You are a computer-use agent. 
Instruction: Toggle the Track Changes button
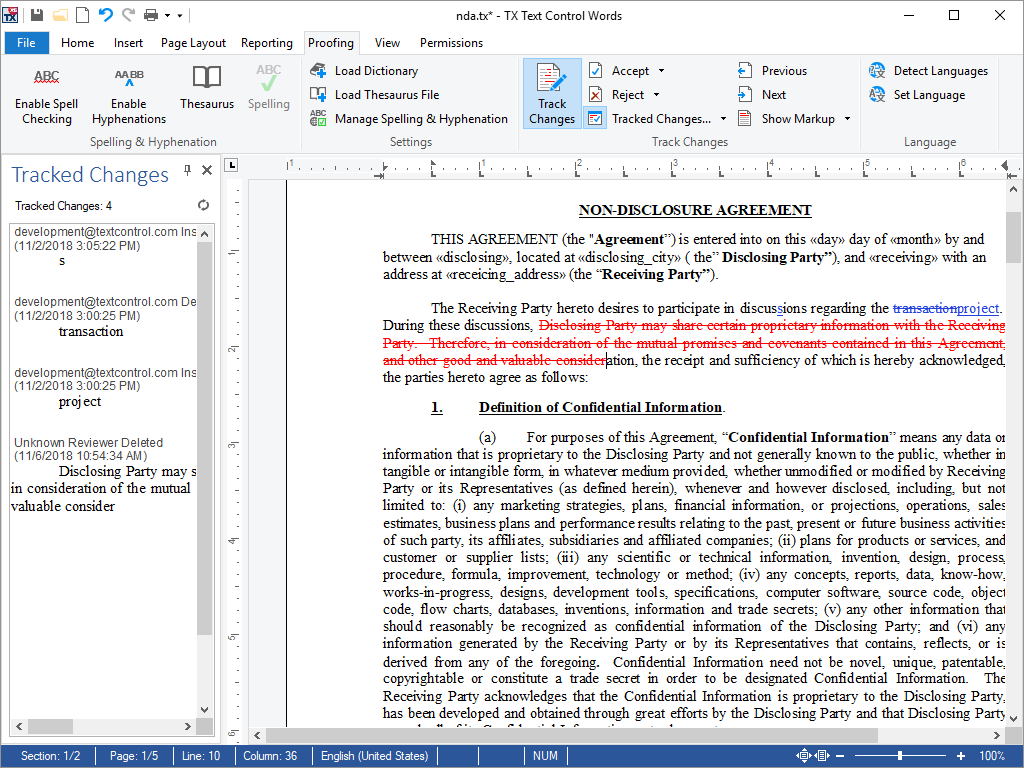tap(552, 94)
